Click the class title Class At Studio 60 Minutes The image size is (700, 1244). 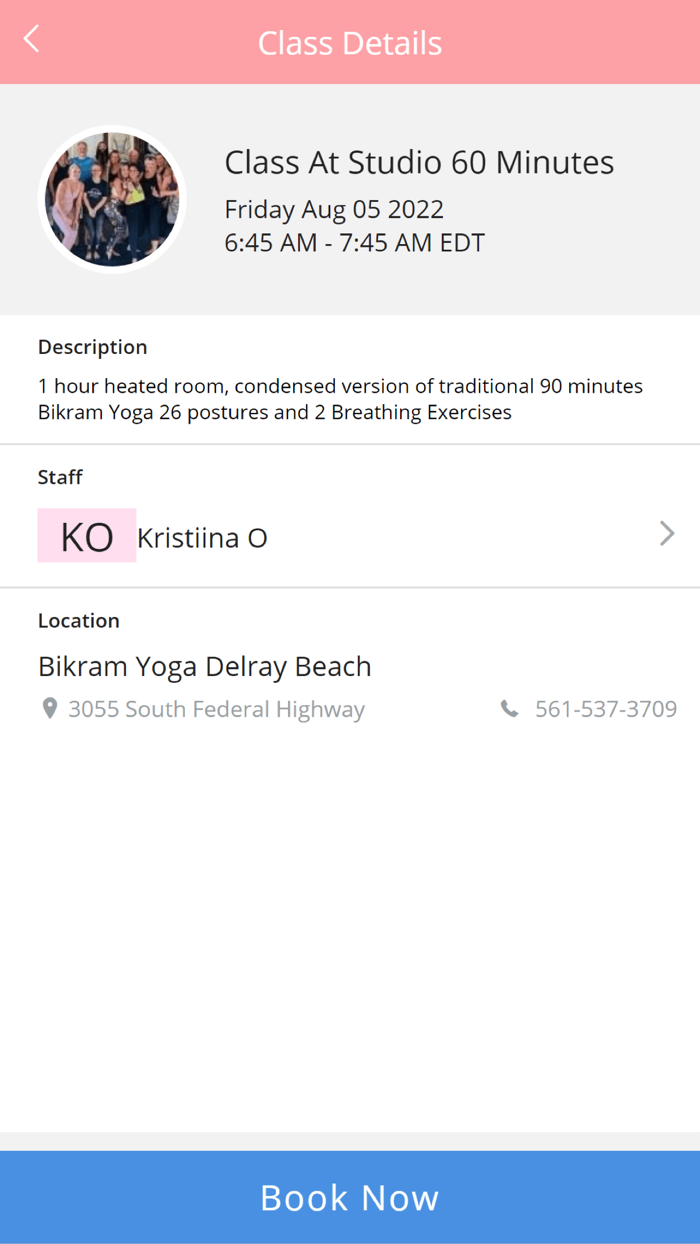coord(419,161)
